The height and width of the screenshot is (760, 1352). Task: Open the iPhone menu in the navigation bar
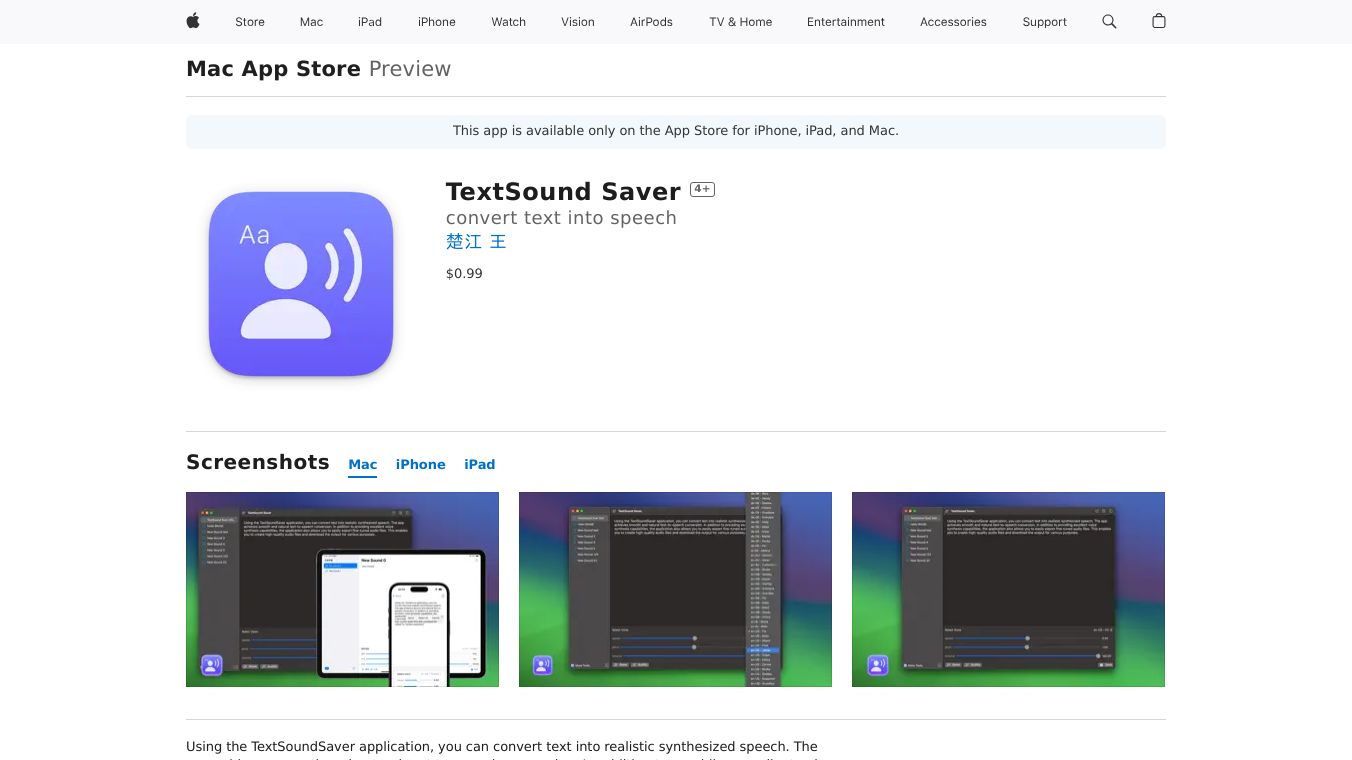click(437, 22)
